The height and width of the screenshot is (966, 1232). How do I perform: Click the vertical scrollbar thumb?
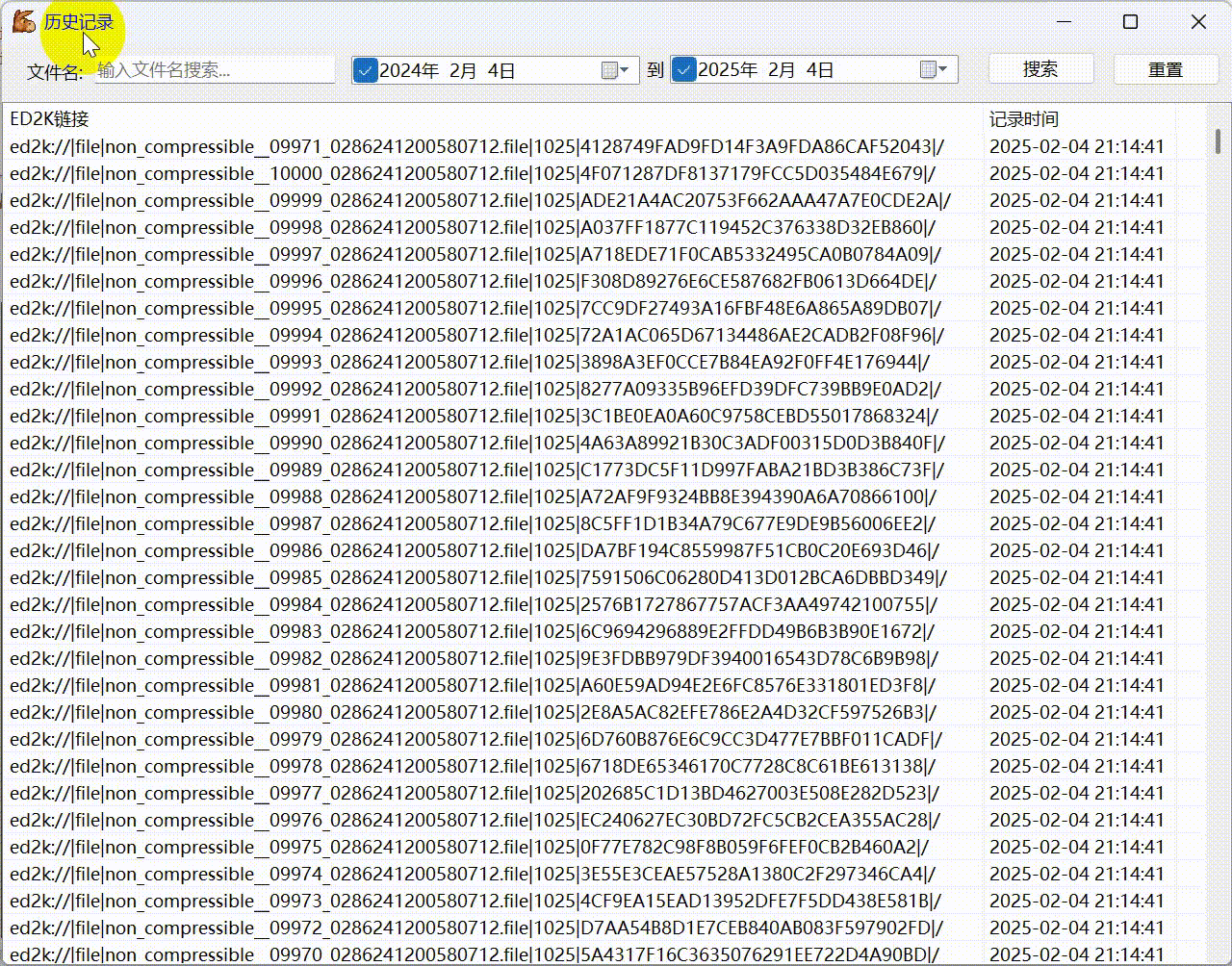coord(1218,141)
